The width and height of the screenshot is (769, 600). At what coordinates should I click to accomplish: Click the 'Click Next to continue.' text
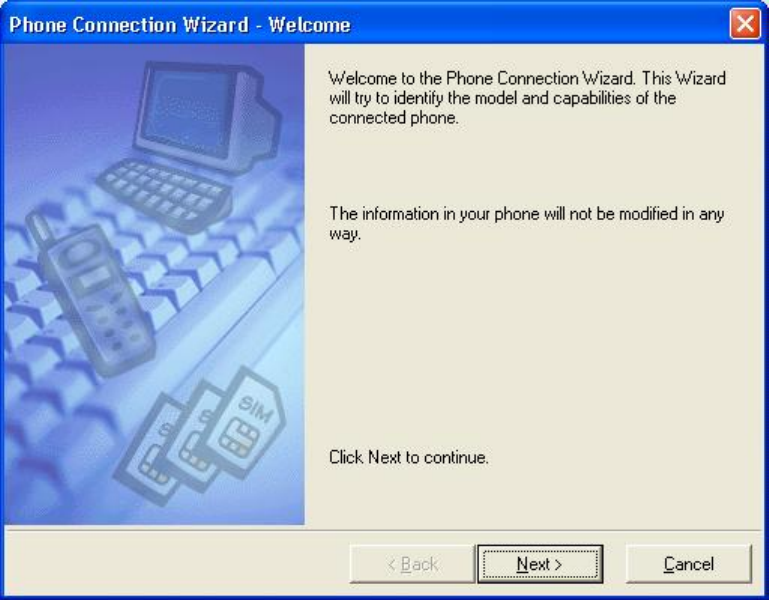(409, 457)
